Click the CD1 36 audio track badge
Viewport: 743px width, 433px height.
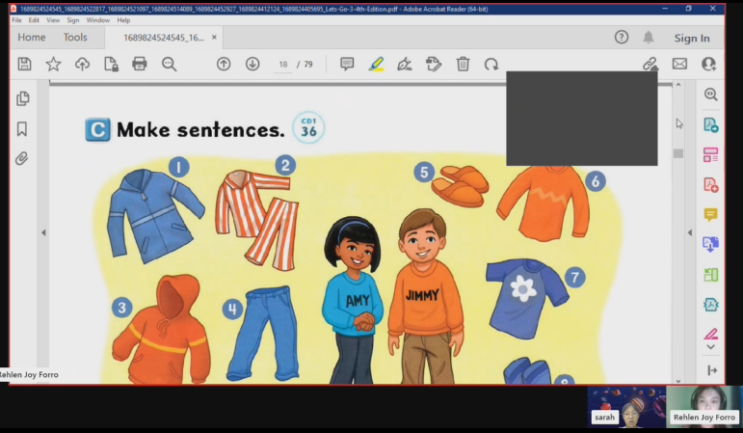point(308,128)
